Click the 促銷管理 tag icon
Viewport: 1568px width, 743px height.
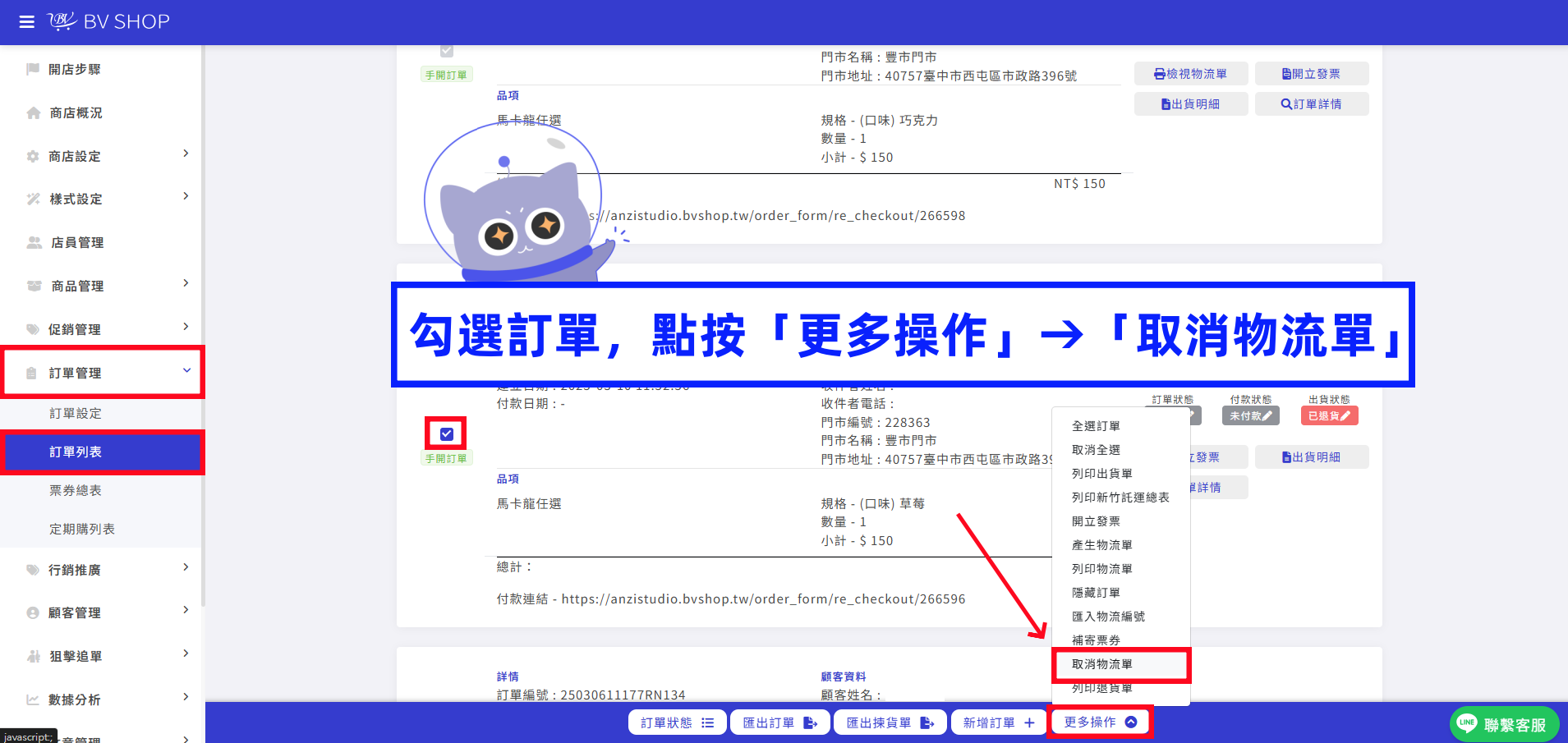click(x=33, y=329)
